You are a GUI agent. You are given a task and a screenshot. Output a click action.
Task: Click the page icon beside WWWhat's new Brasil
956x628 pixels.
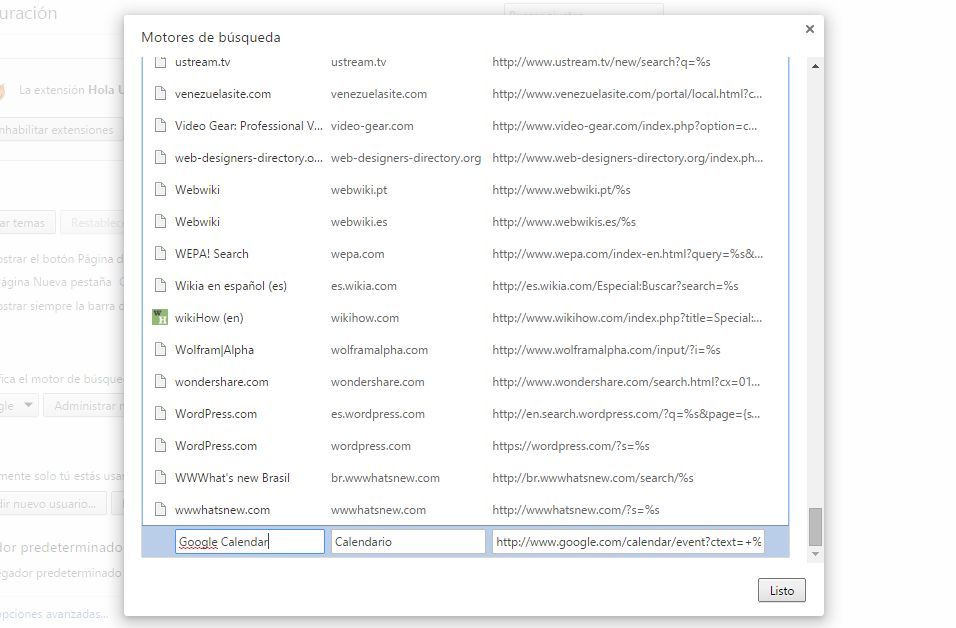(160, 477)
